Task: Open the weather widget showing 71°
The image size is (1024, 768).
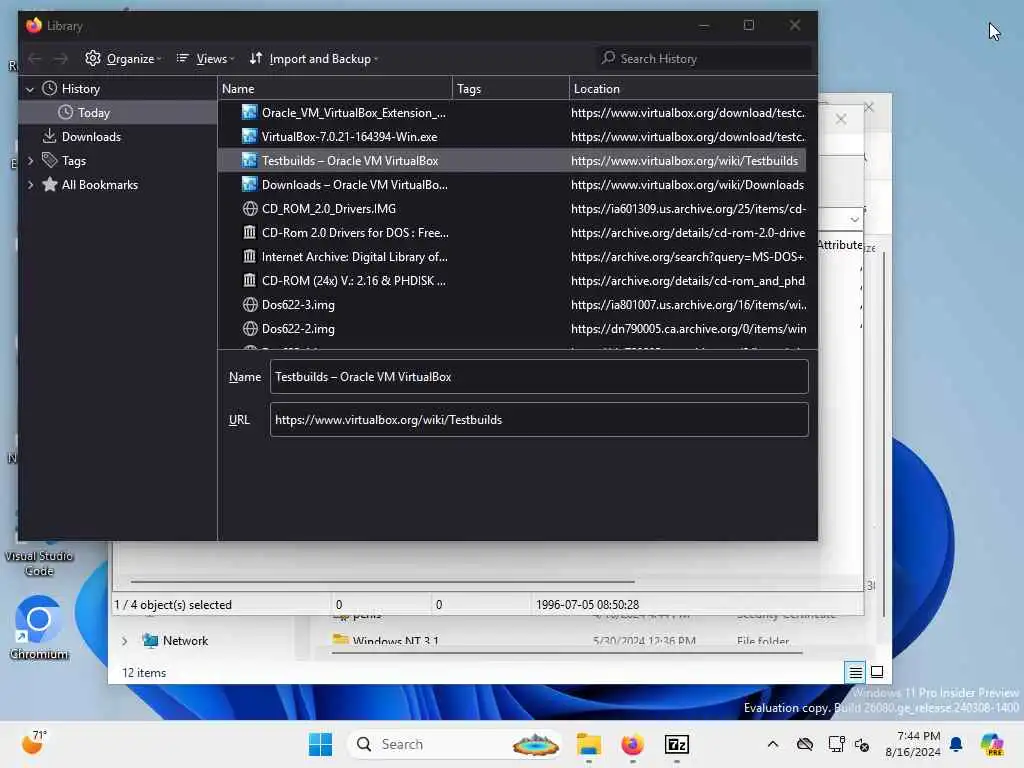Action: (x=34, y=744)
